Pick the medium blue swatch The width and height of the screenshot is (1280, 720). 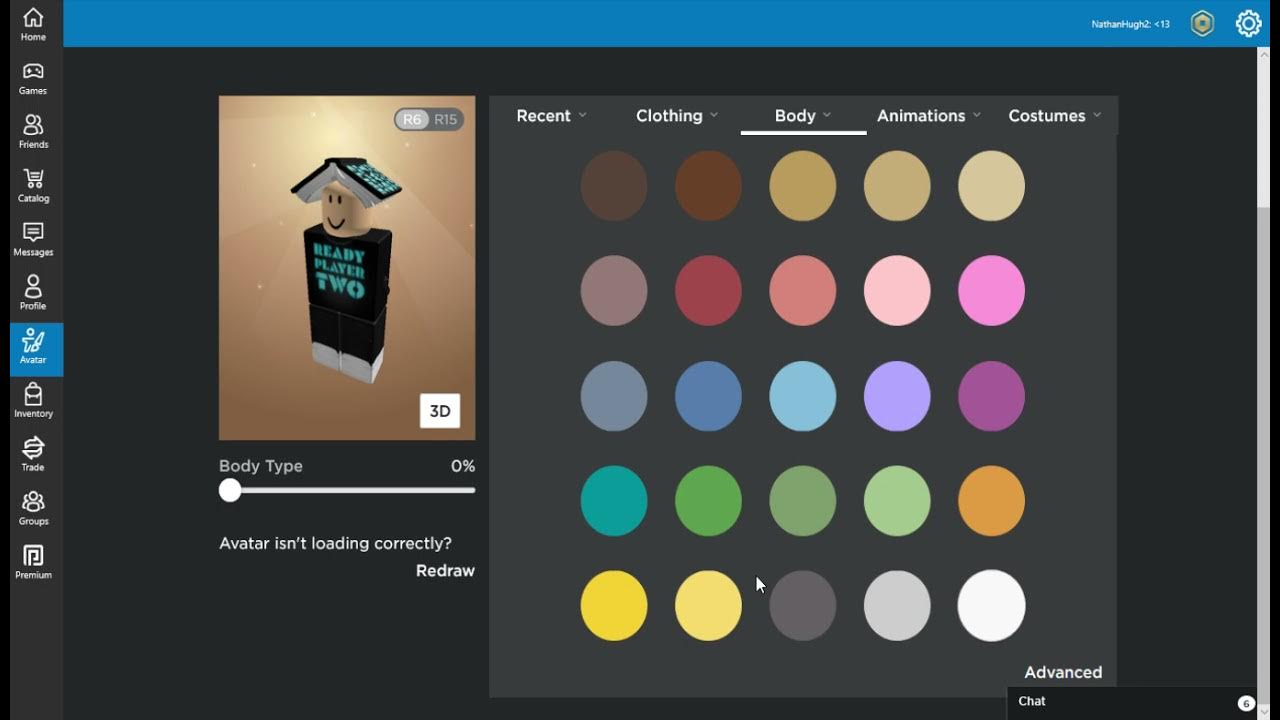pos(708,396)
